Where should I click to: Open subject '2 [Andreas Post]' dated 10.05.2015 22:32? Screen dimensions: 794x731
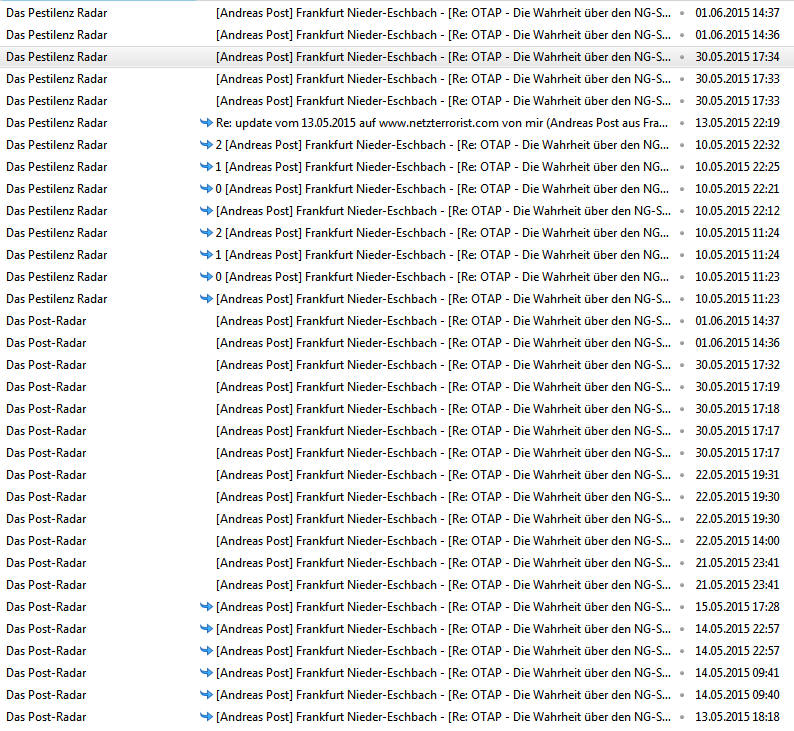[x=442, y=145]
